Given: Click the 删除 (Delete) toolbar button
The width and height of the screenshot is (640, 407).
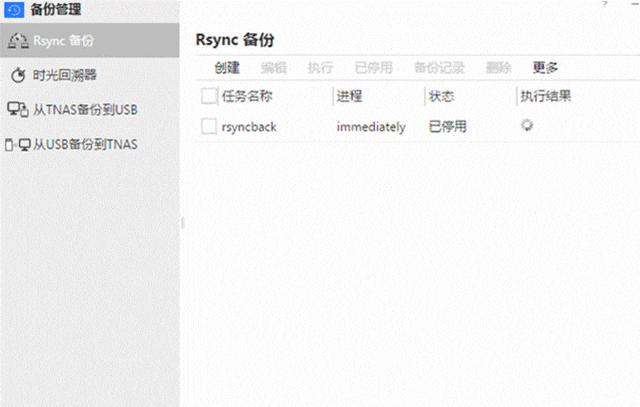Looking at the screenshot, I should (x=498, y=68).
